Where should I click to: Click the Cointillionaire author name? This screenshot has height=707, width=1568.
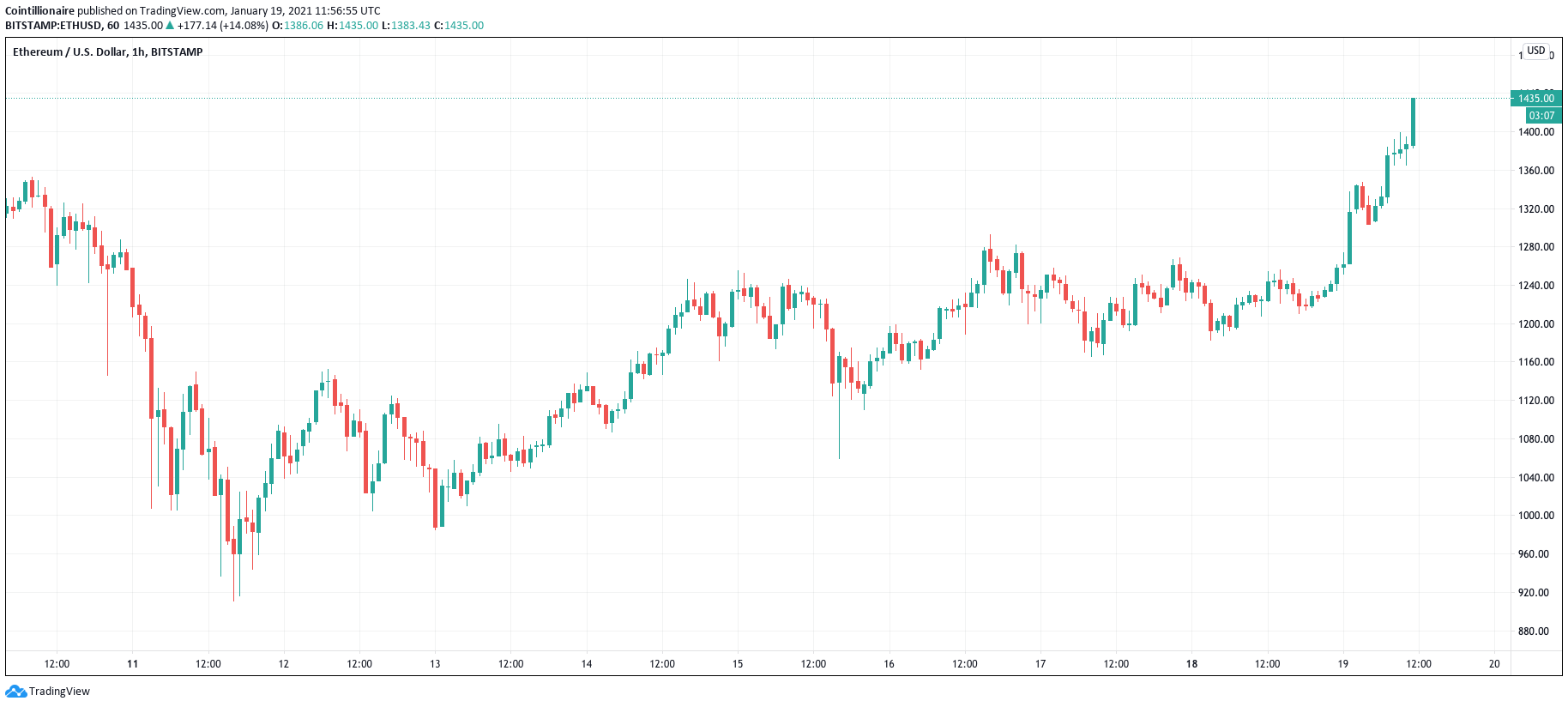[39, 11]
